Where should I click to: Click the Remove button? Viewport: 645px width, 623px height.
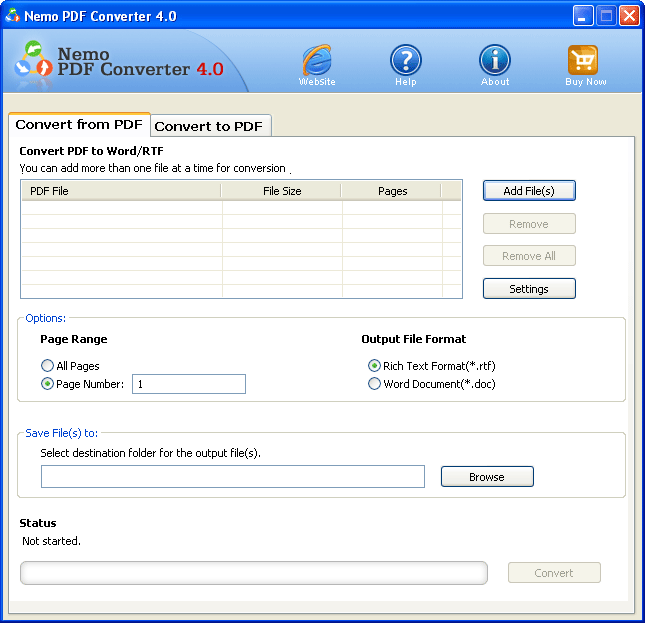(x=529, y=224)
